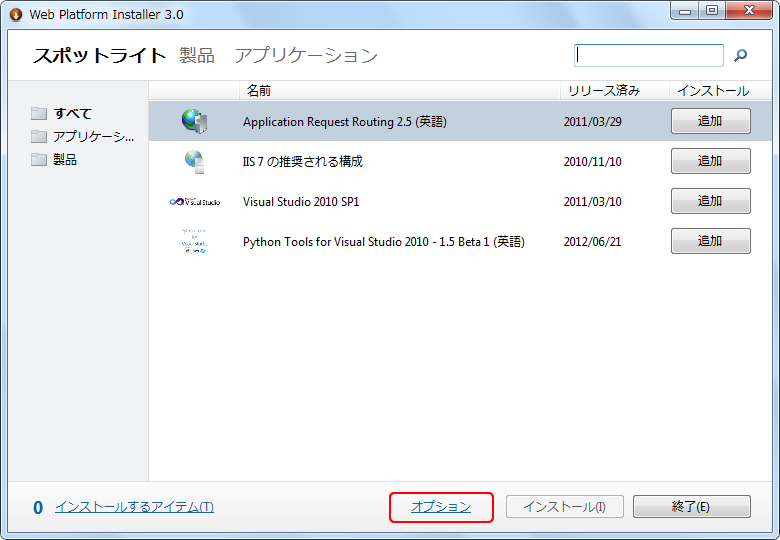Click the Application Request Routing globe icon
The image size is (780, 540).
194,121
